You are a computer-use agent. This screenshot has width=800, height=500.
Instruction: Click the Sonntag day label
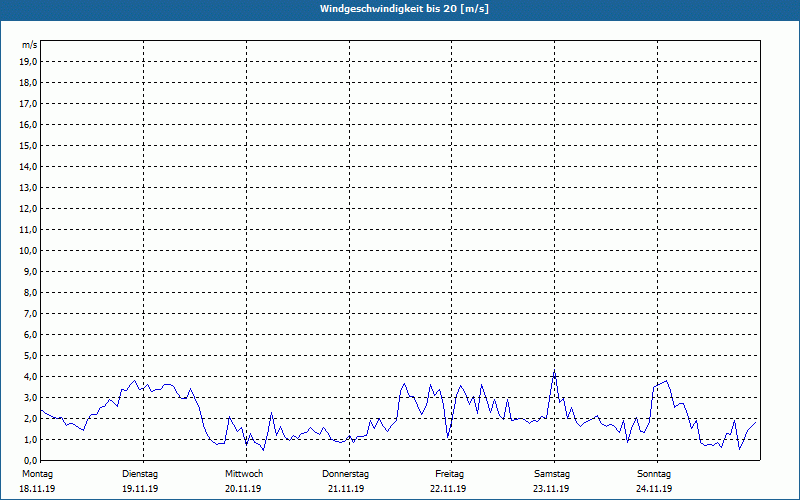coord(654,473)
